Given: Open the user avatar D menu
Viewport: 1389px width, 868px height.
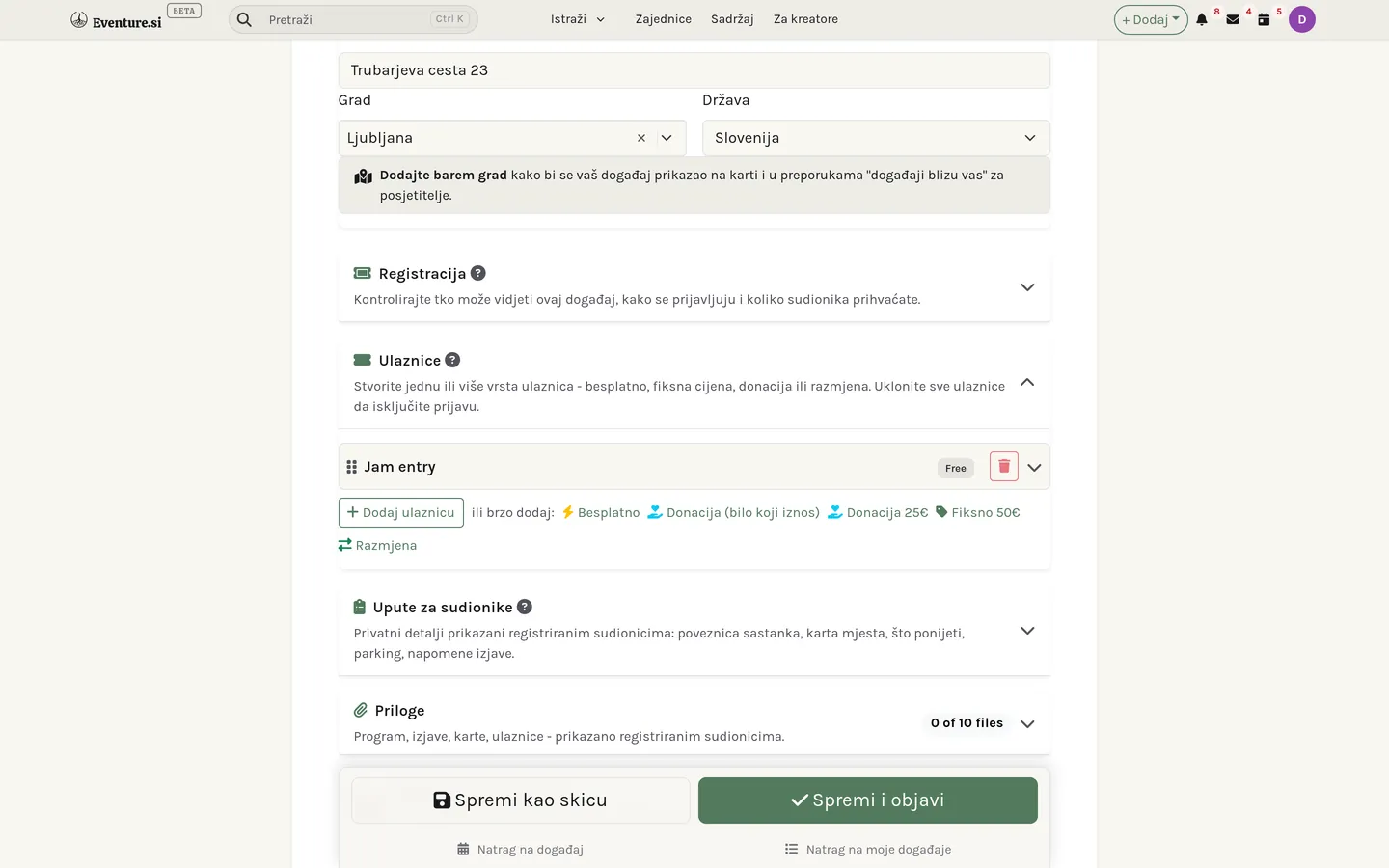Looking at the screenshot, I should point(1302,19).
